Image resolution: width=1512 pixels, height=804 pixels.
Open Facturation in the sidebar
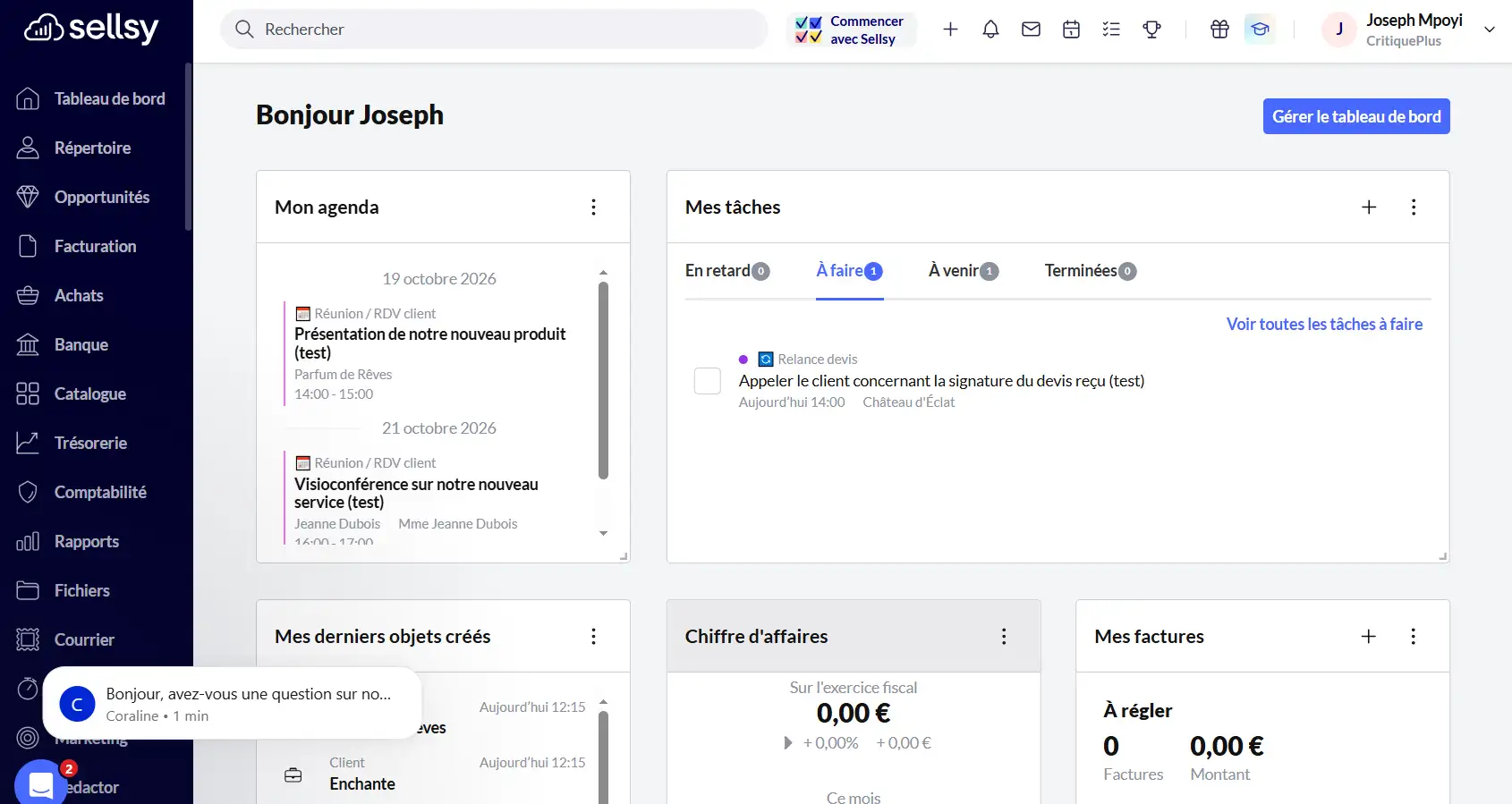click(97, 246)
